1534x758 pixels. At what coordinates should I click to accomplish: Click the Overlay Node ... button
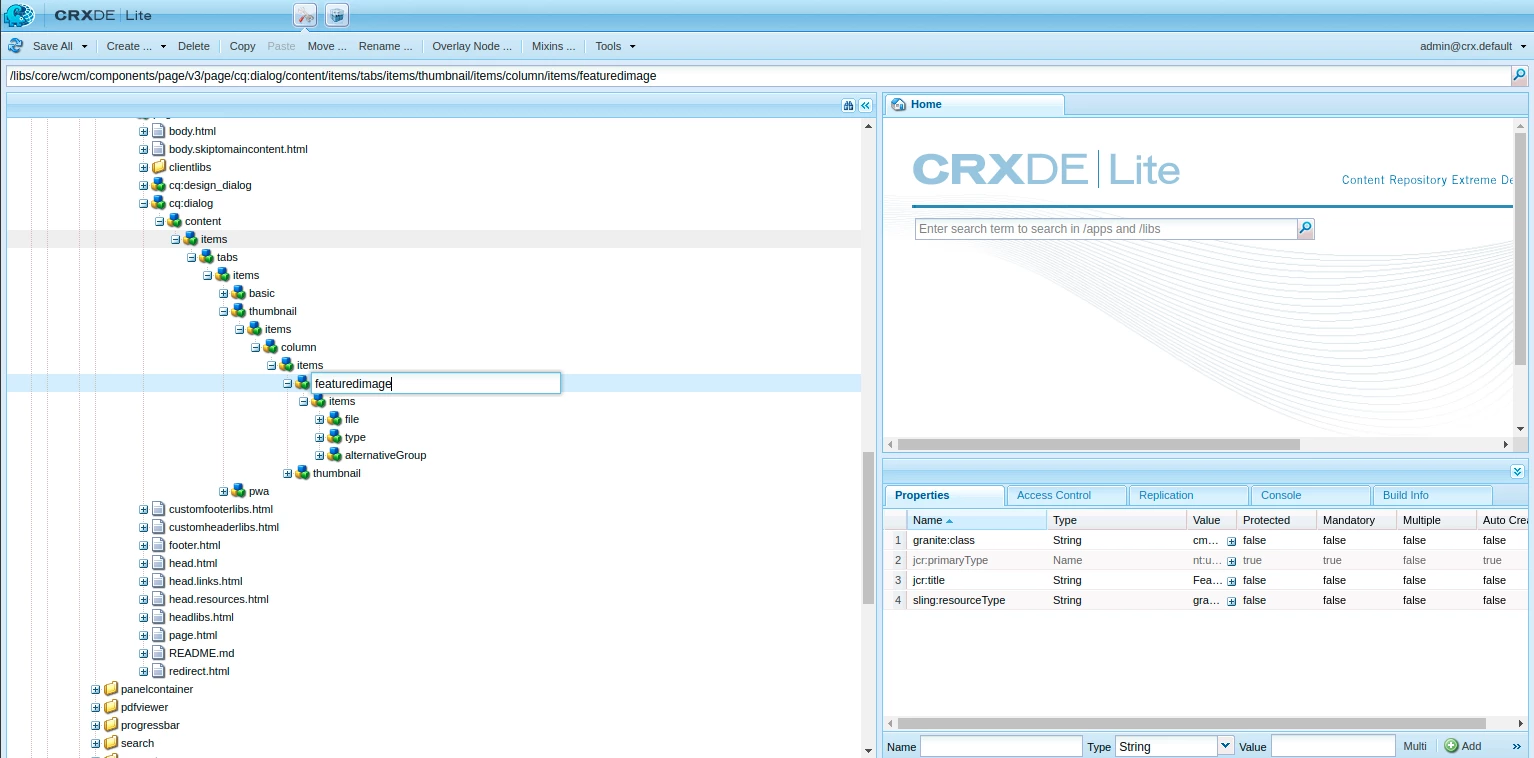coord(472,46)
